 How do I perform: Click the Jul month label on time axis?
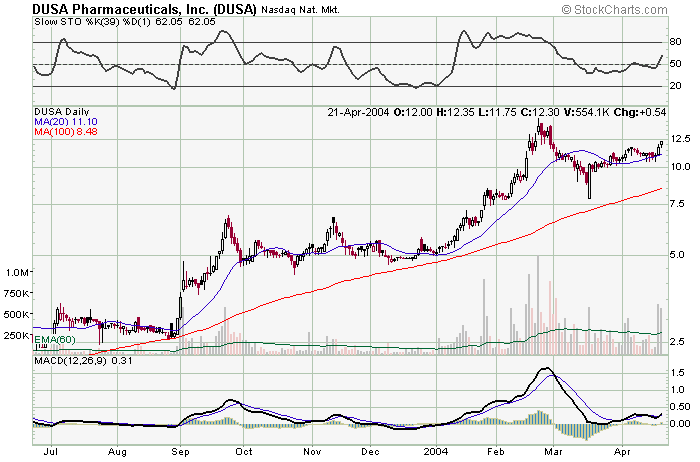(51, 452)
